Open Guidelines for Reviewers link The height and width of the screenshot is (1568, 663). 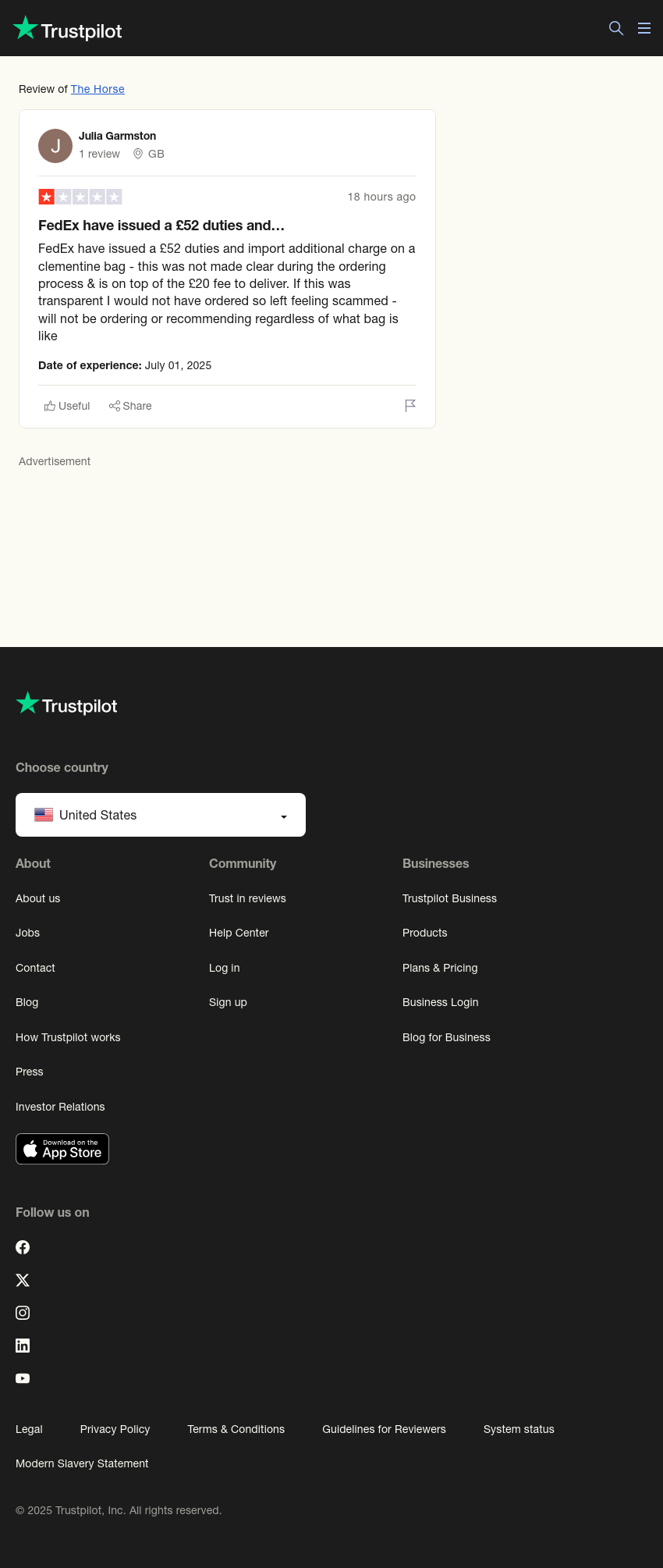[384, 1429]
